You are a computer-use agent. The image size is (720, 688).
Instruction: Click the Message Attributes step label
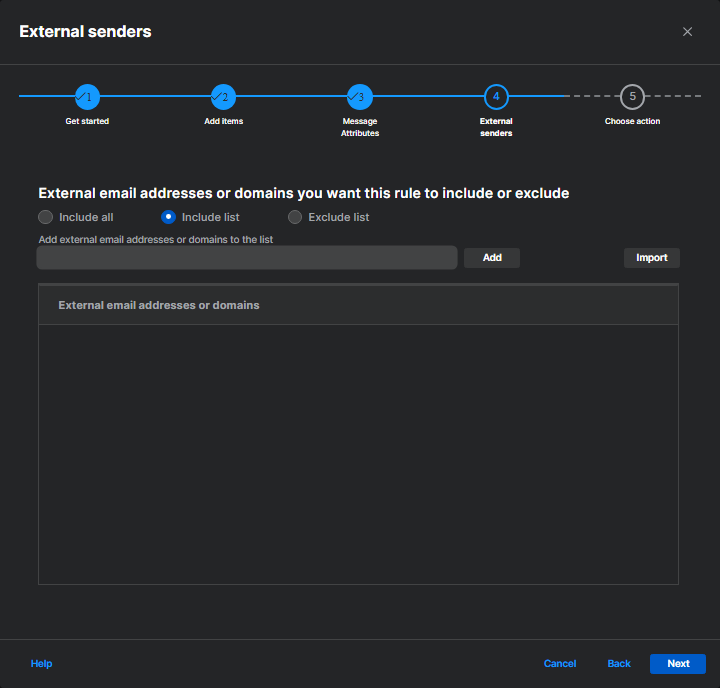[360, 127]
